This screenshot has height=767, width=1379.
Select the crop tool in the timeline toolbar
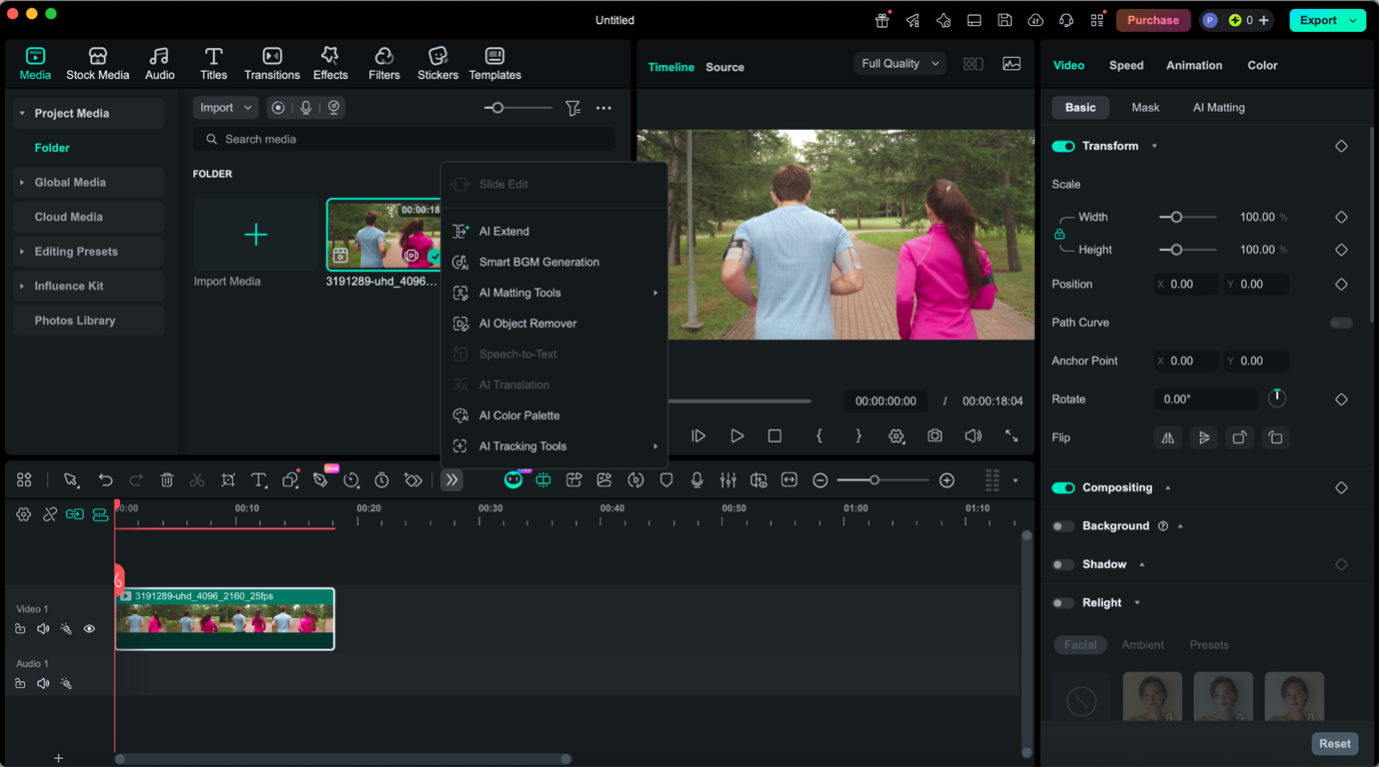228,480
